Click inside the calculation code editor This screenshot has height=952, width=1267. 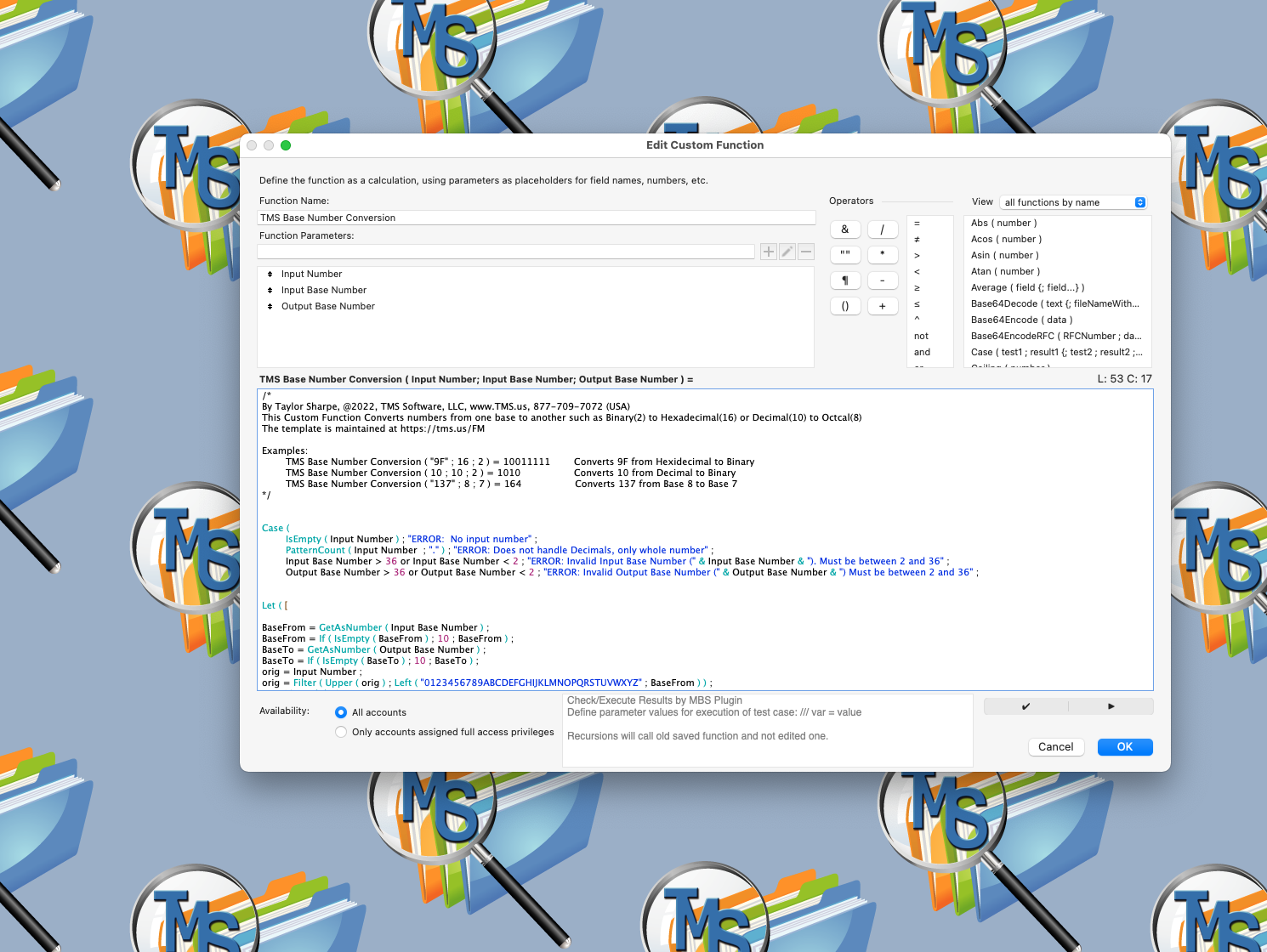[705, 540]
